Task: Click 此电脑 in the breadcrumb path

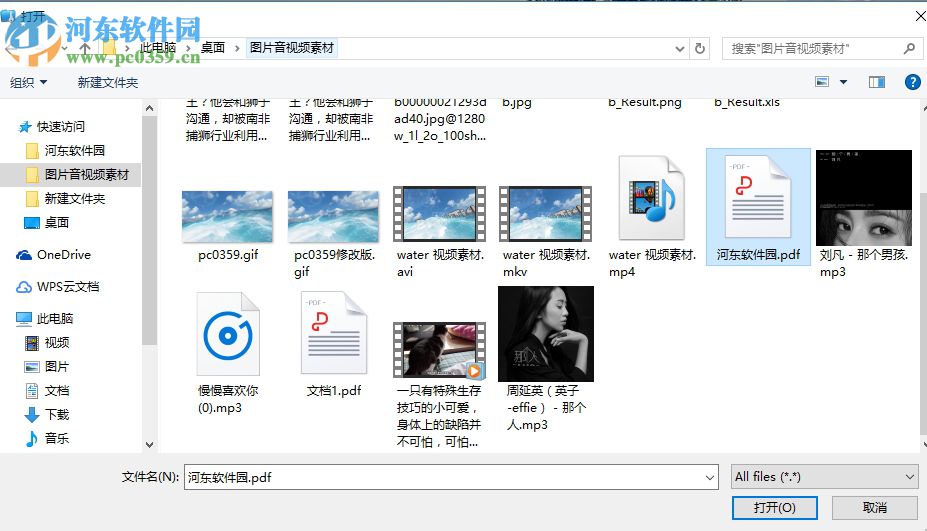Action: coord(158,48)
